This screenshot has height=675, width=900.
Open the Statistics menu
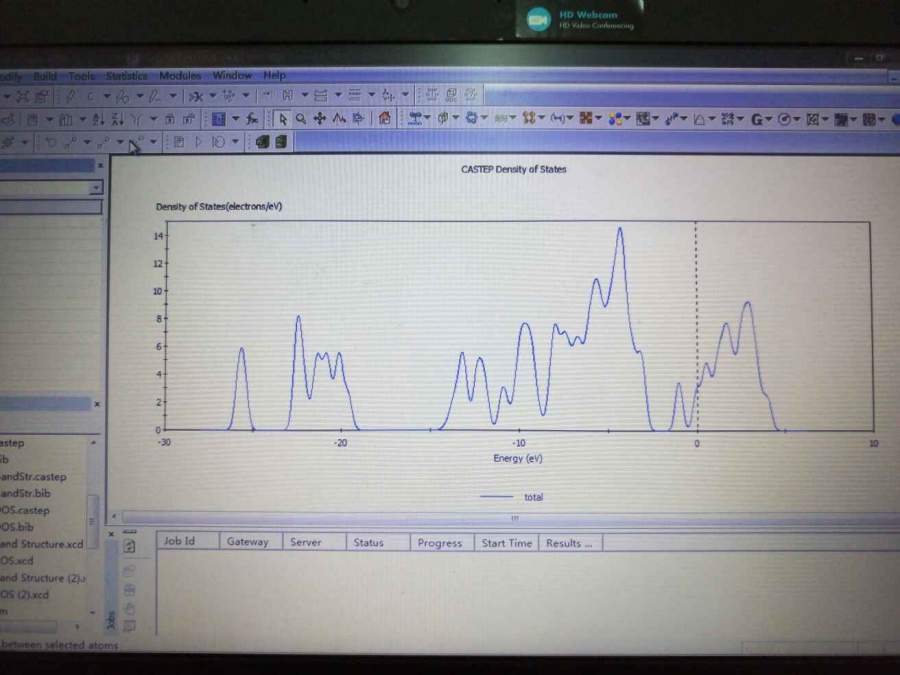[126, 76]
